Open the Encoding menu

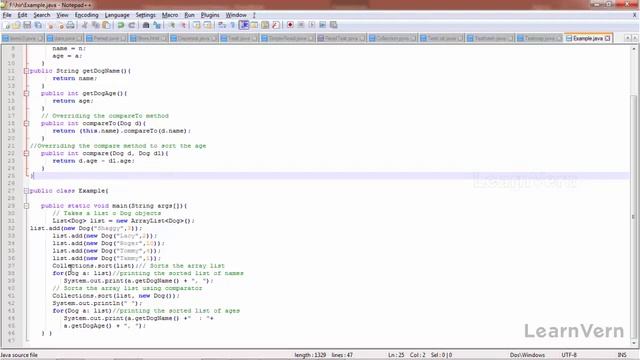click(x=87, y=15)
